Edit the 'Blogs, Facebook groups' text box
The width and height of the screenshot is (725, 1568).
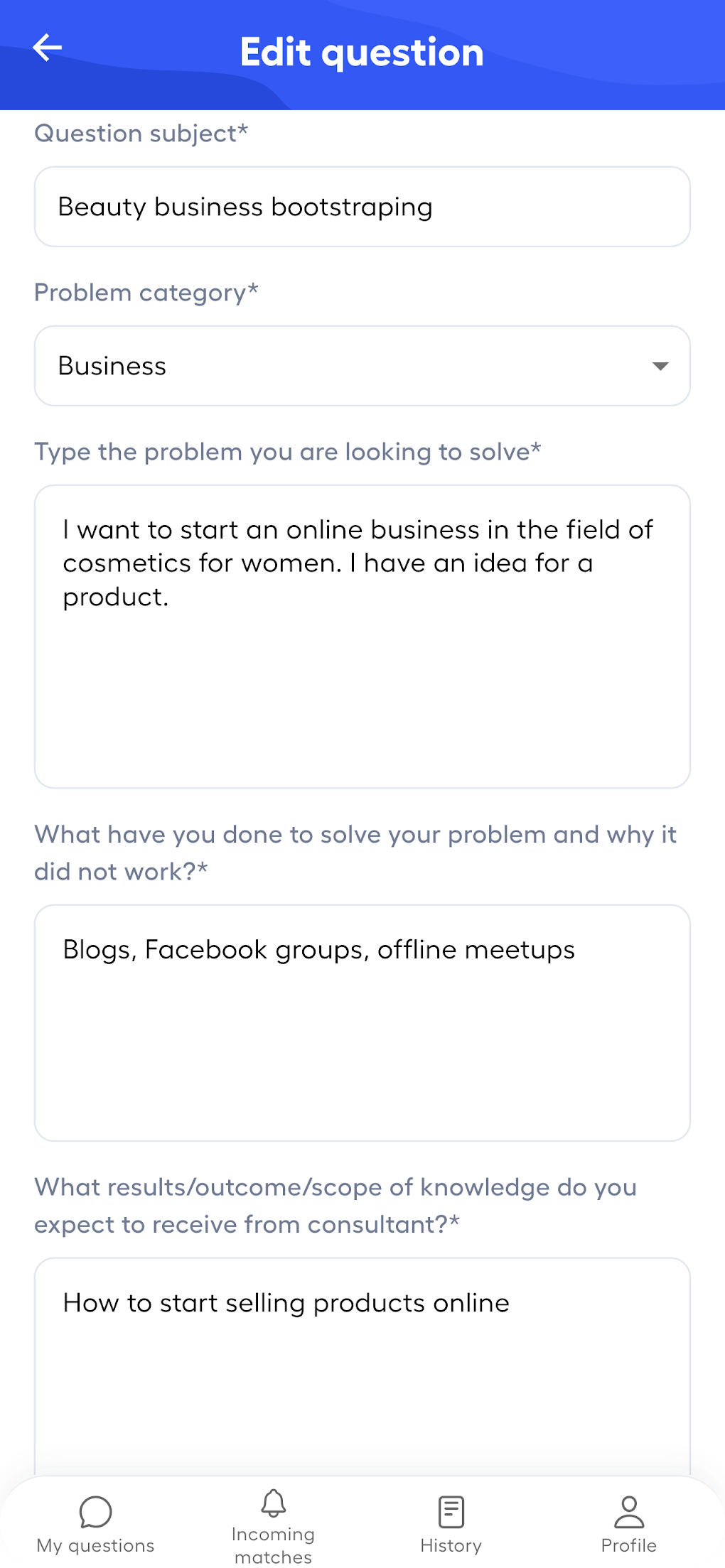tap(362, 1022)
